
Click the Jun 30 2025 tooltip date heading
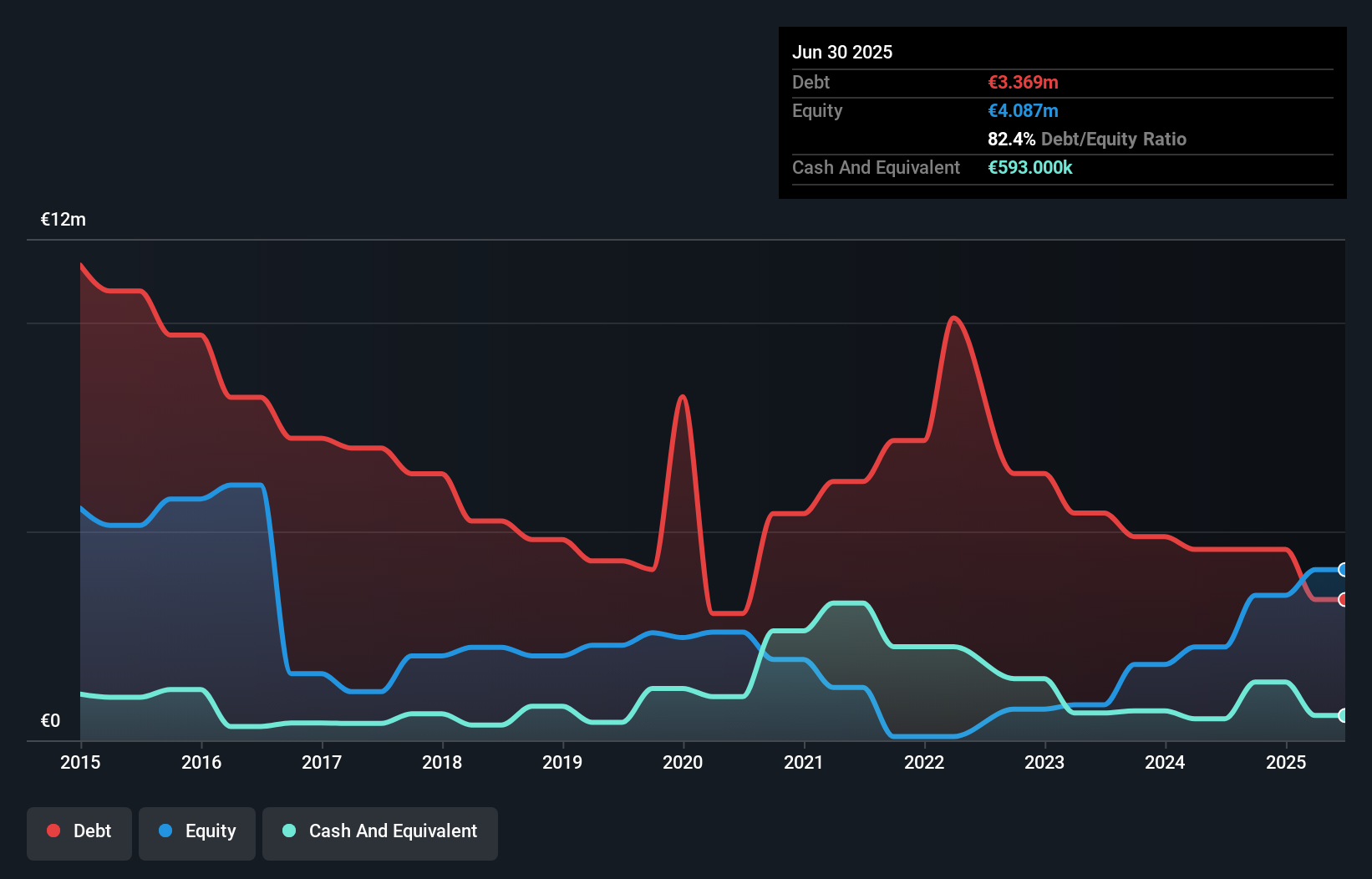(842, 52)
